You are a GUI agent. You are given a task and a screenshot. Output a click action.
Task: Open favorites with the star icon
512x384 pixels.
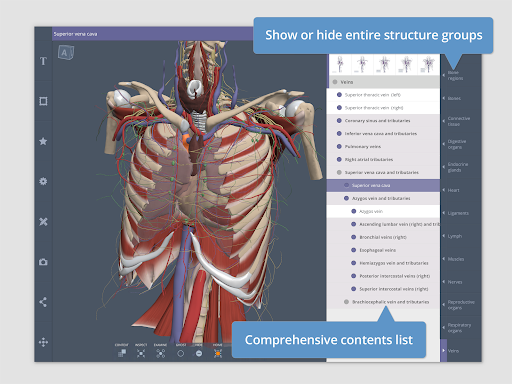(x=43, y=141)
